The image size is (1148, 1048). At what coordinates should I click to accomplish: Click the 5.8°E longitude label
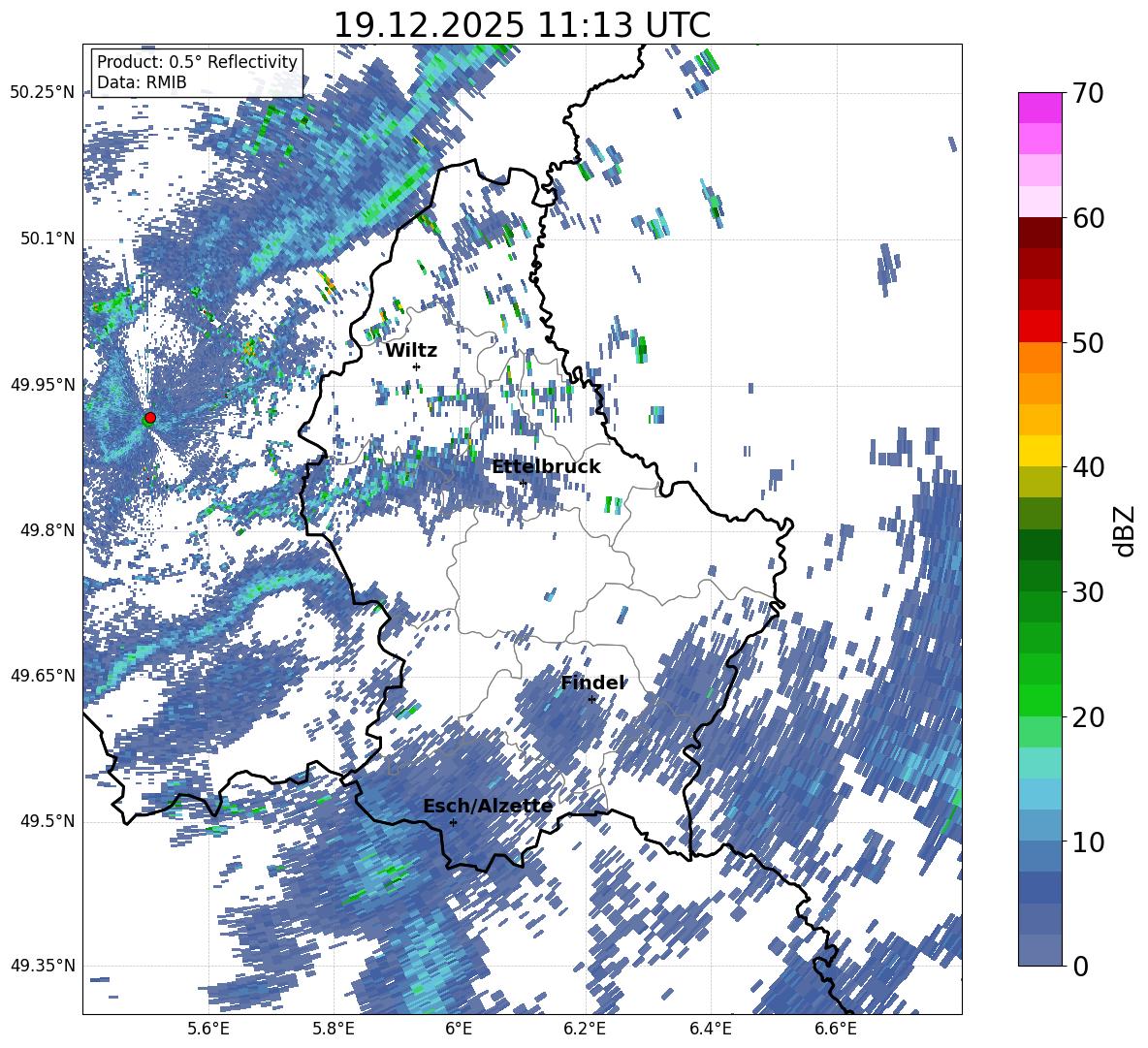pyautogui.click(x=334, y=1029)
